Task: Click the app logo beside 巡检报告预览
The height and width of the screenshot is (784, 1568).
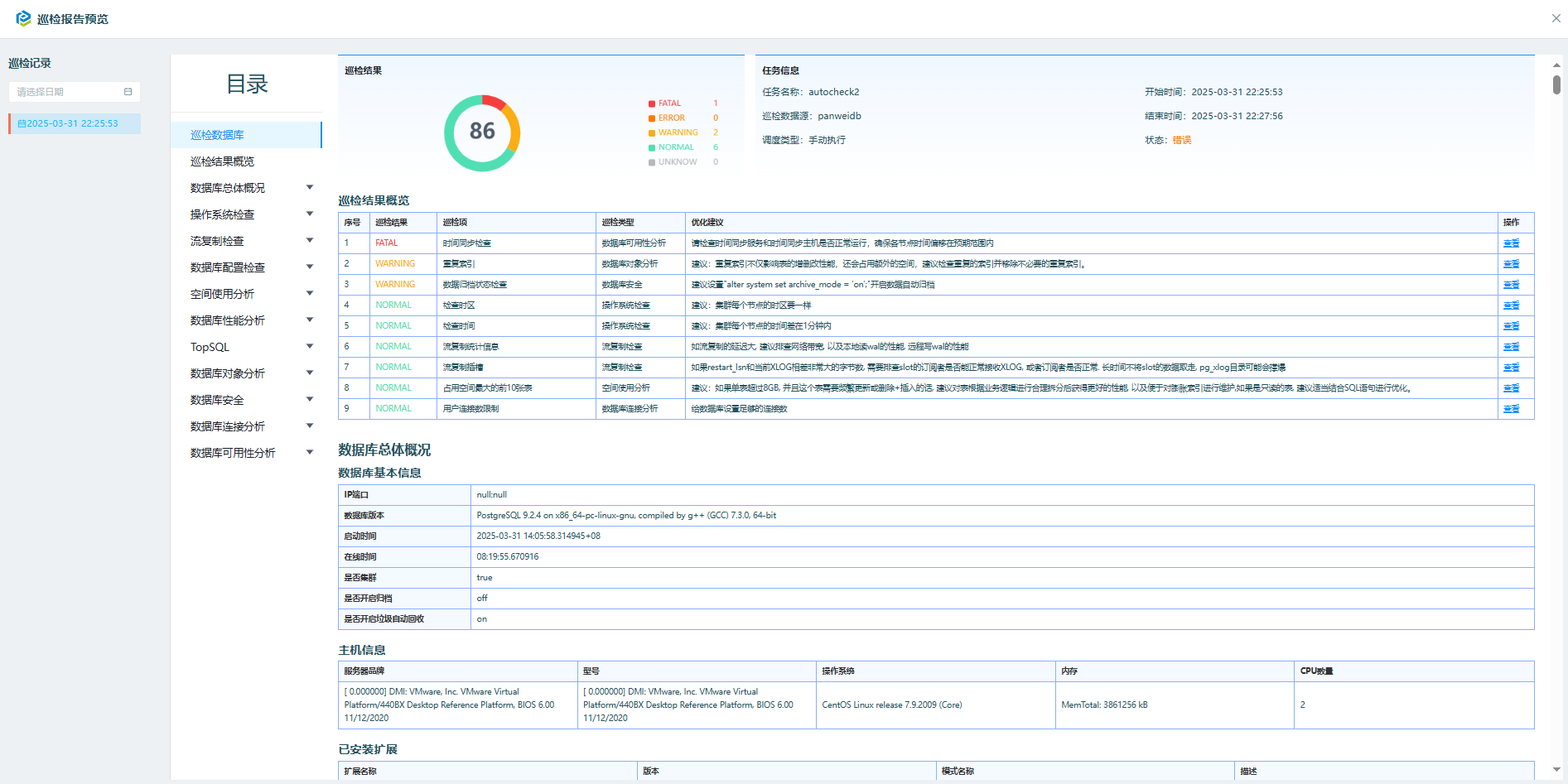Action: pyautogui.click(x=23, y=18)
